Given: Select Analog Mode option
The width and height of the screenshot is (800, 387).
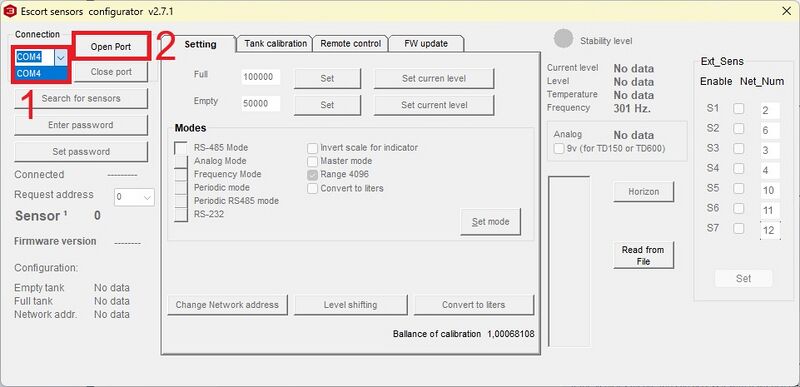Looking at the screenshot, I should [x=181, y=161].
